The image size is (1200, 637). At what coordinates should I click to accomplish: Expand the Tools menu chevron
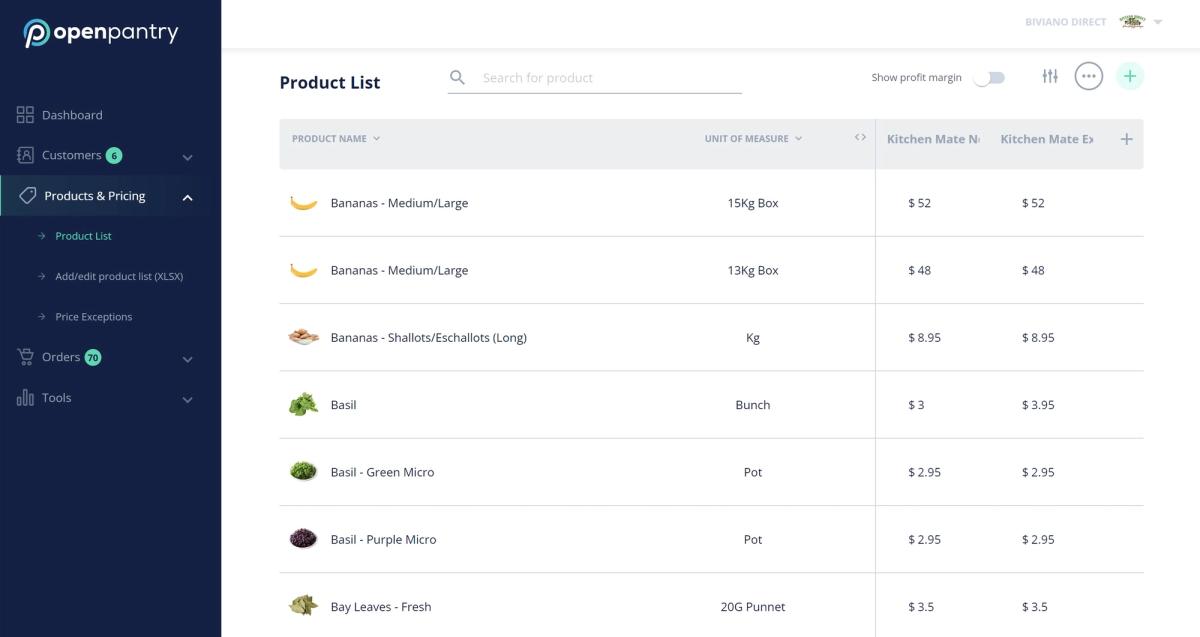pos(187,399)
